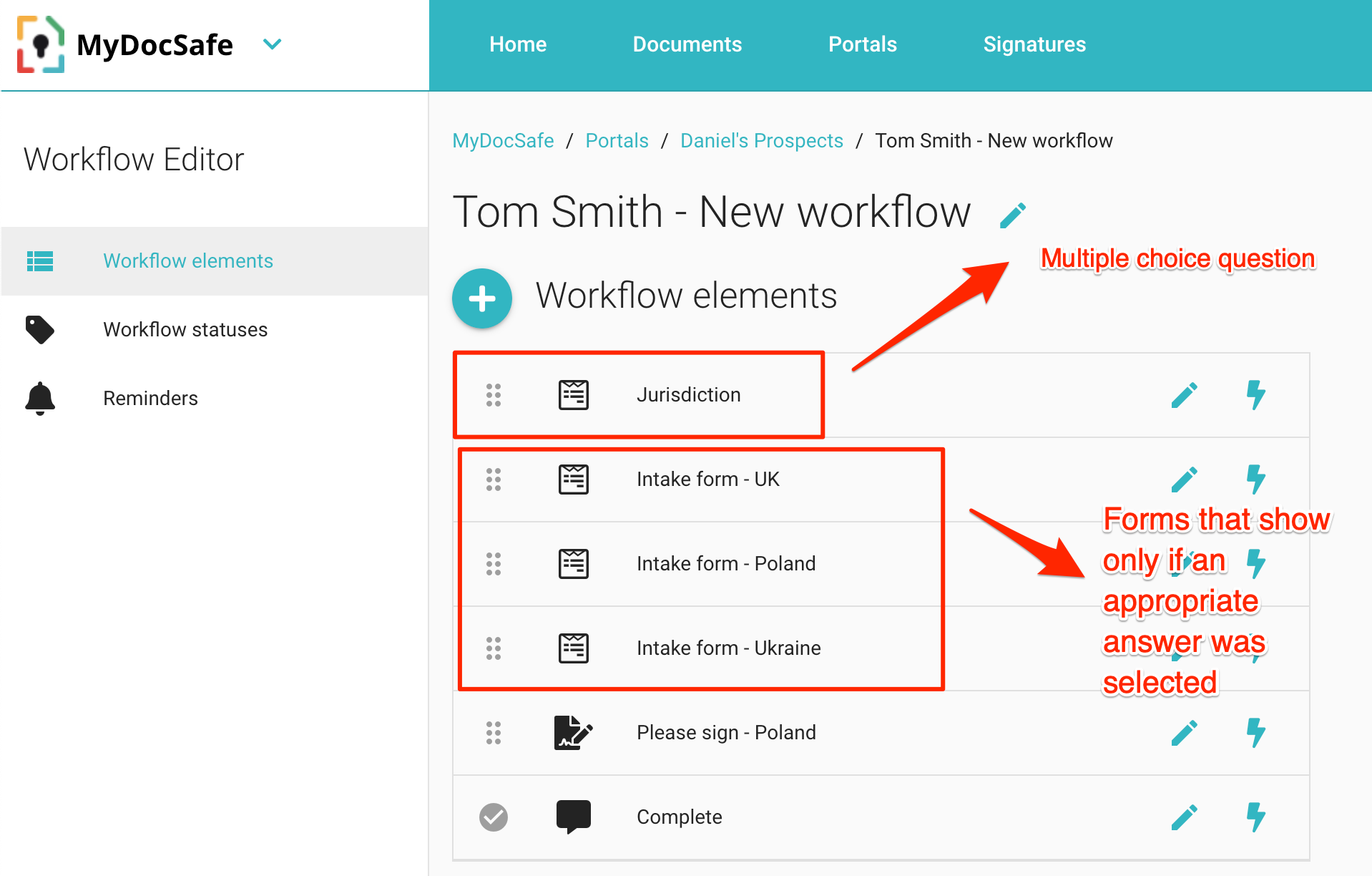Follow the Daniel's Prospects breadcrumb link
This screenshot has height=876, width=1372.
click(761, 141)
